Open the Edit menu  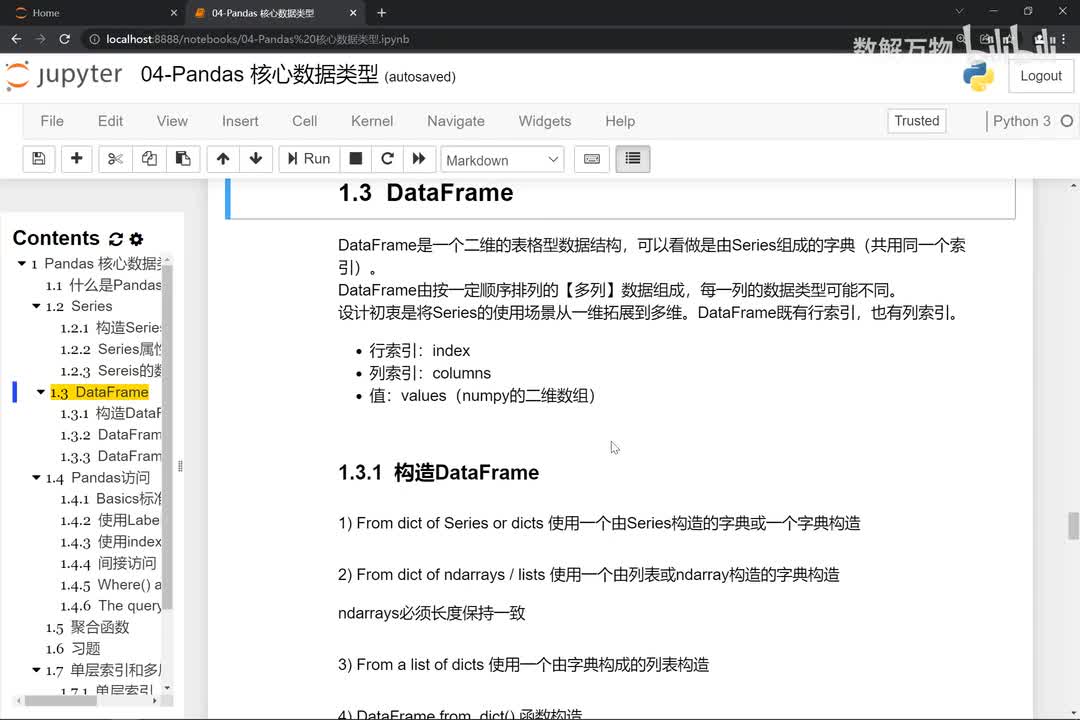(x=110, y=121)
